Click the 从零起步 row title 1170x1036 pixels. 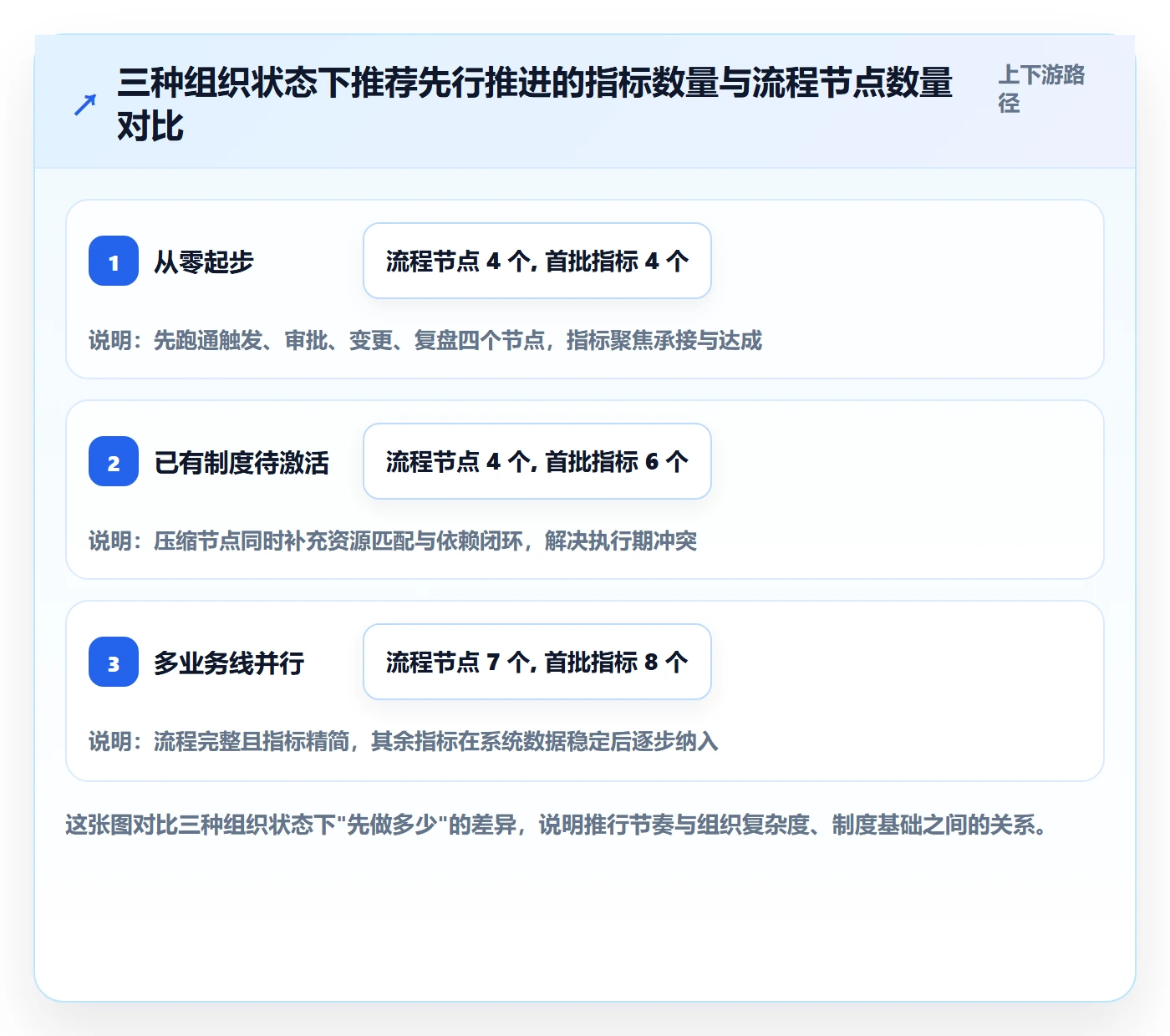pos(204,262)
